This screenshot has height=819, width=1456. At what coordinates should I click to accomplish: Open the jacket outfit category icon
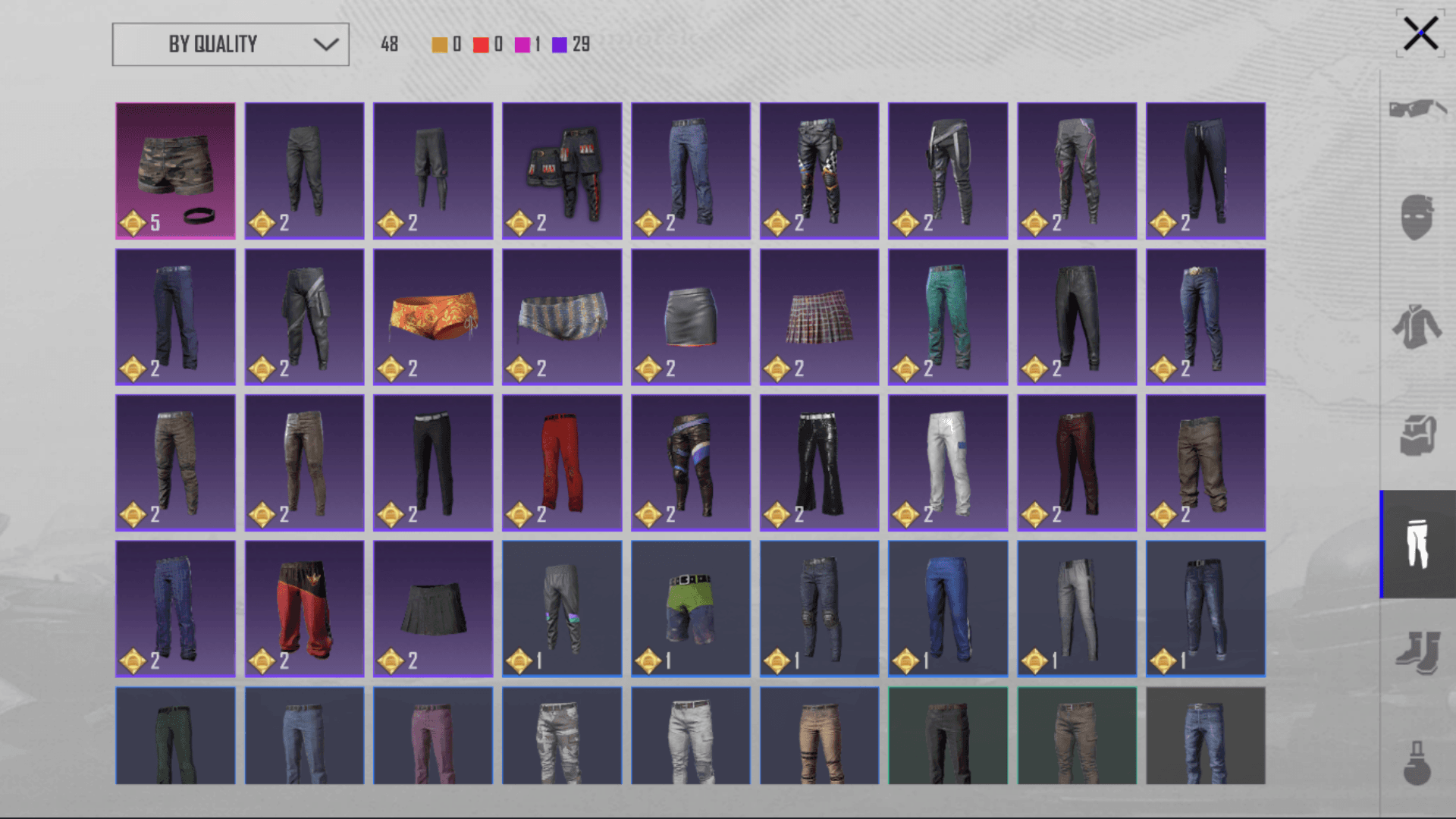(x=1417, y=326)
